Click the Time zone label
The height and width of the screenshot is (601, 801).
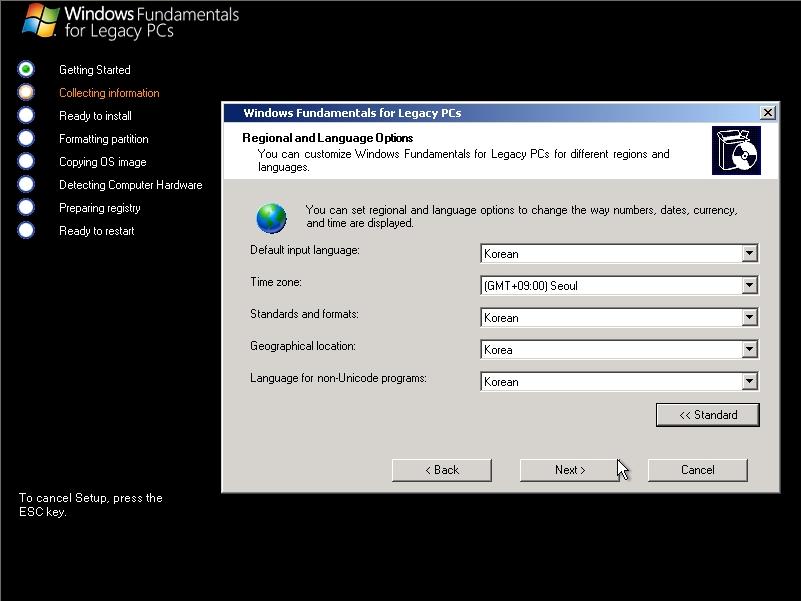point(276,282)
